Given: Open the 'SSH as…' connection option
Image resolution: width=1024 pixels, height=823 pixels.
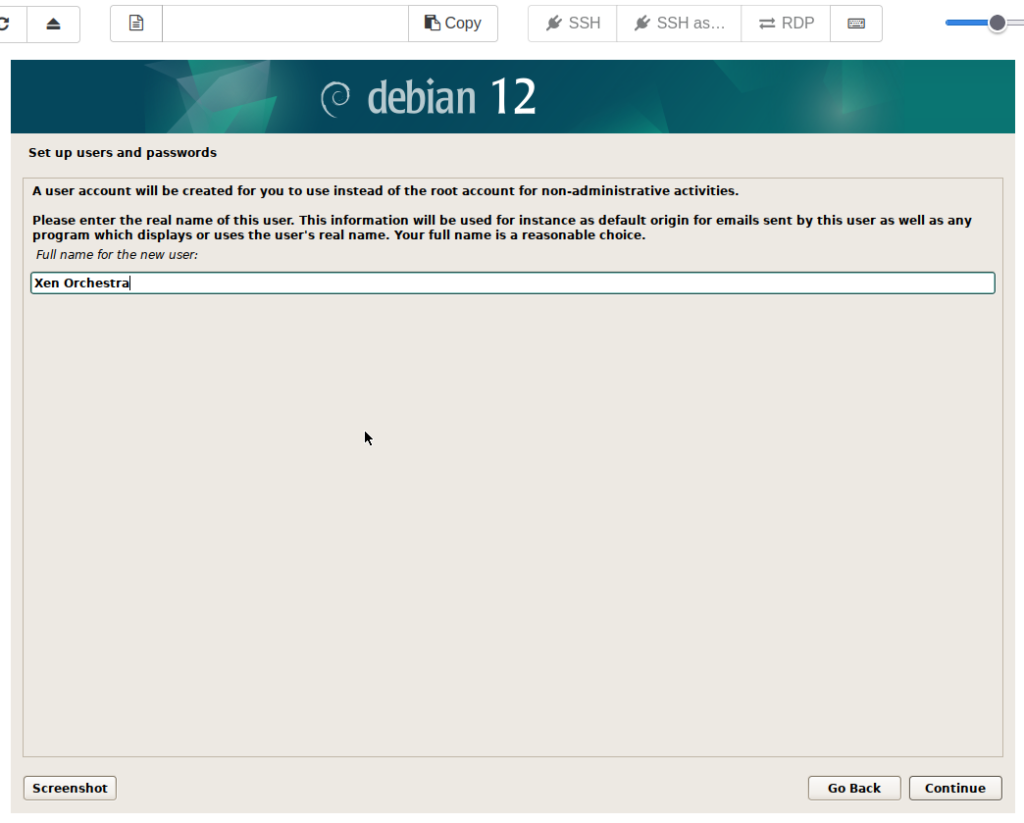Looking at the screenshot, I should [x=679, y=23].
